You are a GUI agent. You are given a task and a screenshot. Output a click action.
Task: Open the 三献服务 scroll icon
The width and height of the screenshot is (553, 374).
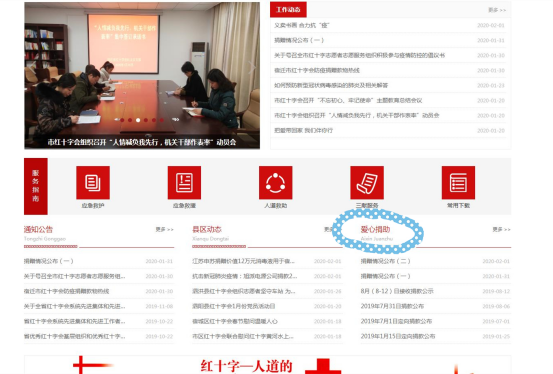(x=367, y=183)
